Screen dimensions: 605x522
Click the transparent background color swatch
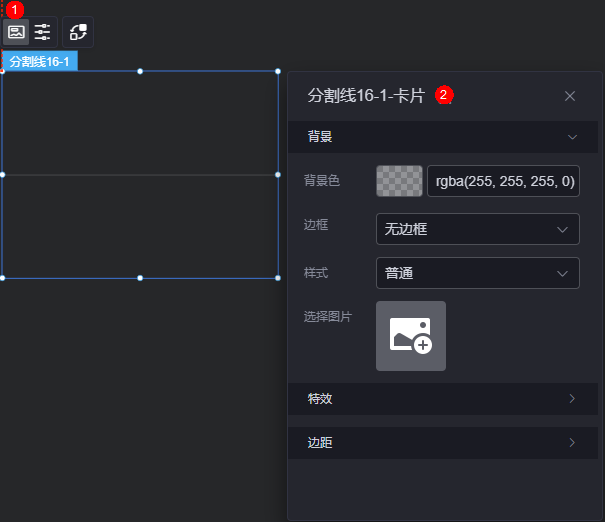coord(399,181)
